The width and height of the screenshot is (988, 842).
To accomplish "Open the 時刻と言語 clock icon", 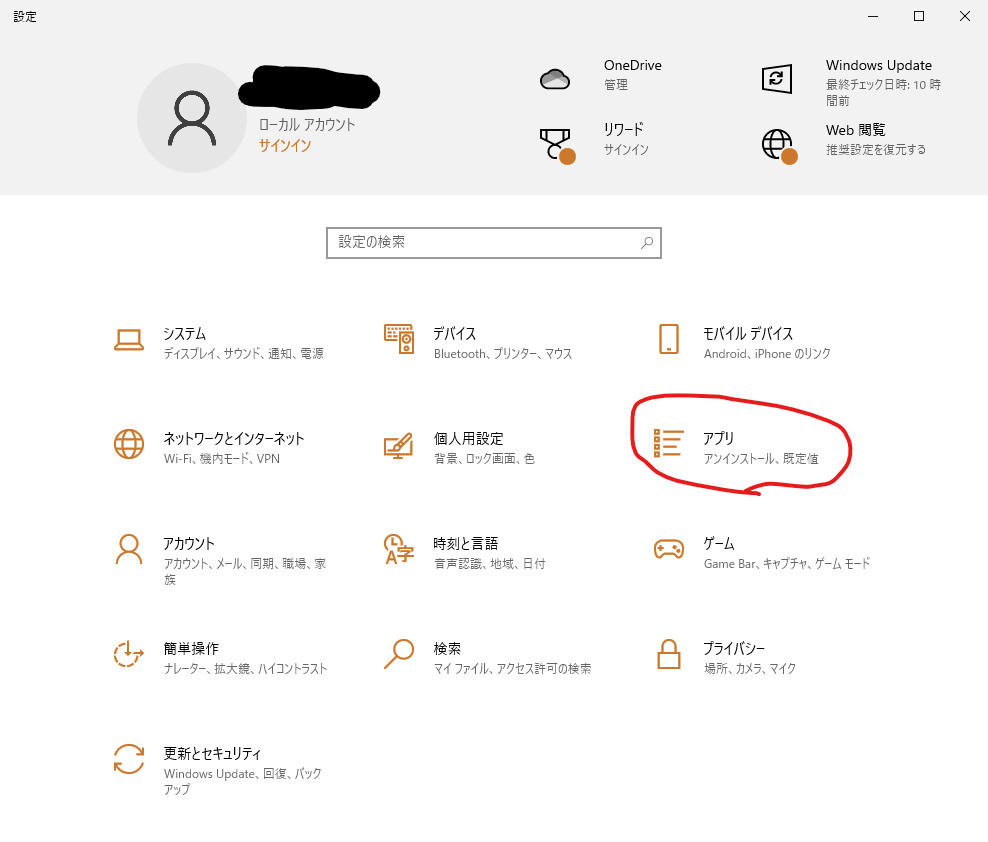I will point(399,549).
